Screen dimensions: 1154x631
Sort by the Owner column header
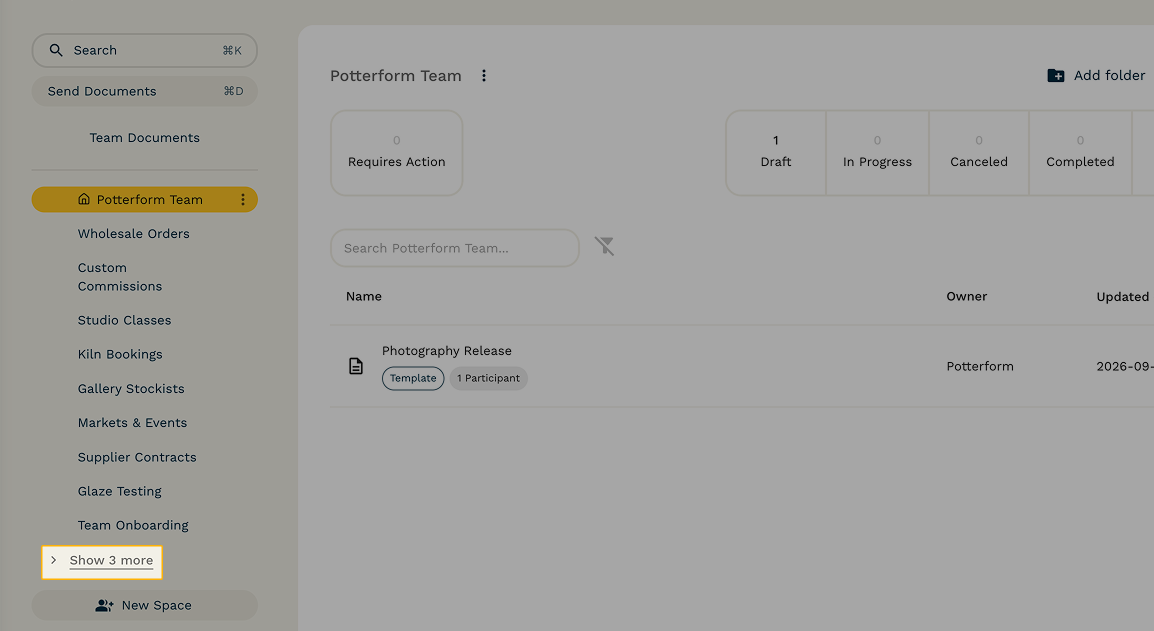[966, 297]
